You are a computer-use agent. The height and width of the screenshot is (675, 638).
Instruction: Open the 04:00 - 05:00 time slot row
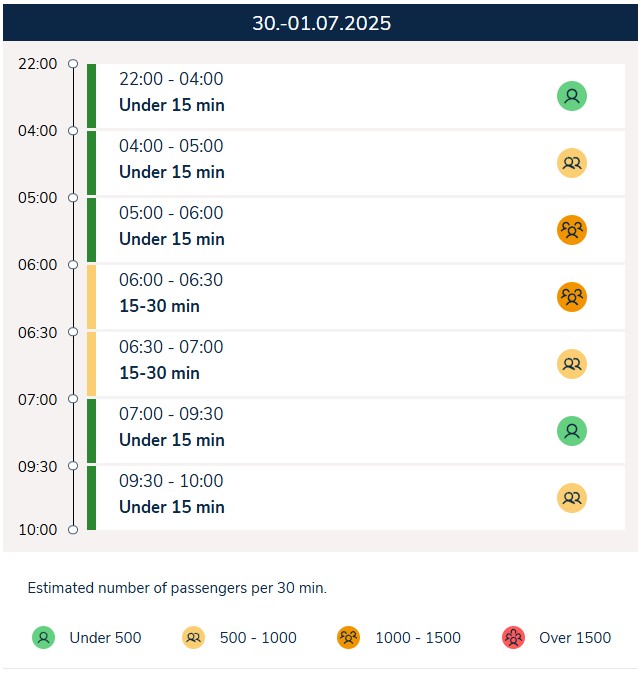[x=356, y=163]
